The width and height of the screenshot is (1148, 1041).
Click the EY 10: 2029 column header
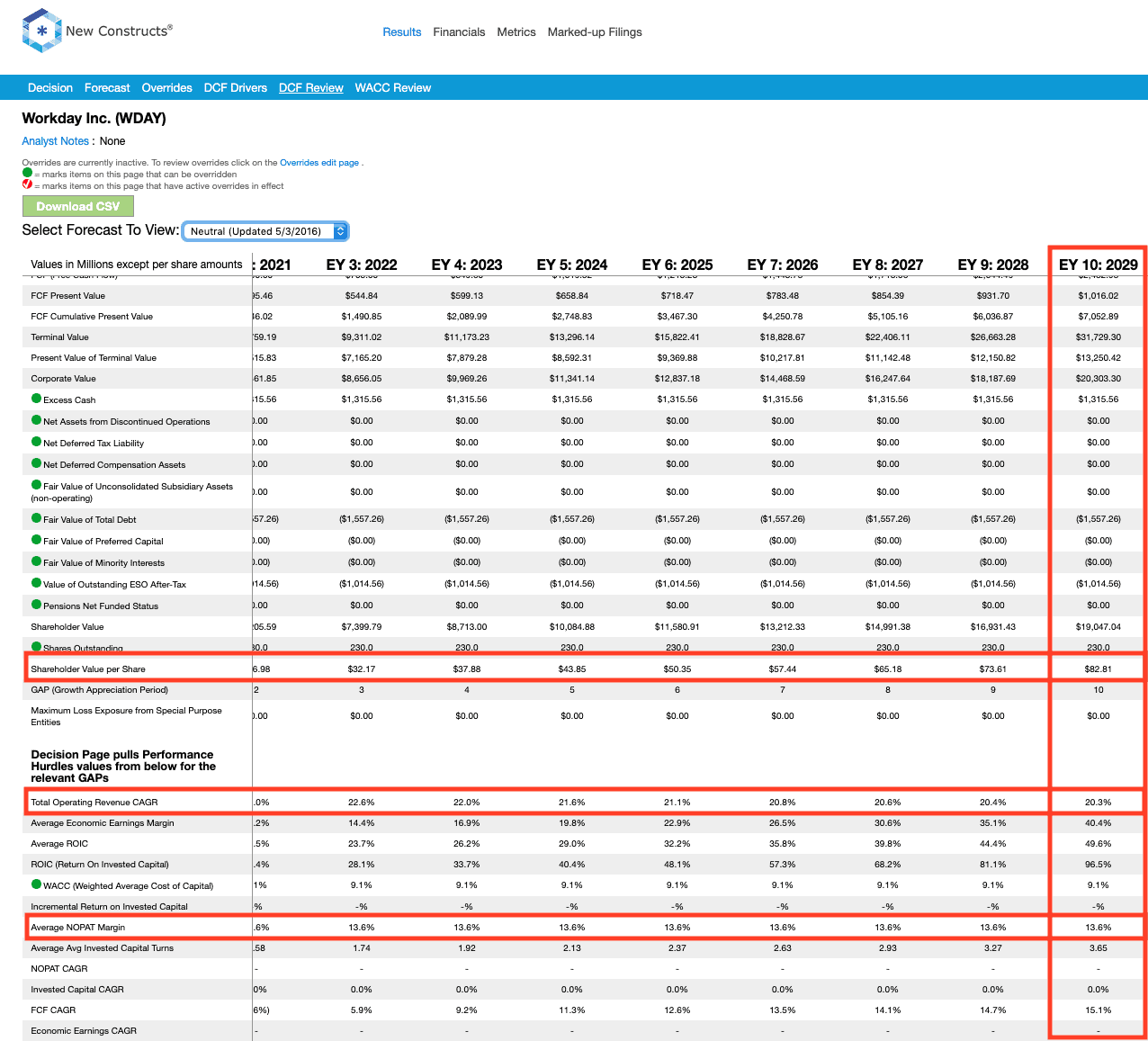click(1099, 265)
